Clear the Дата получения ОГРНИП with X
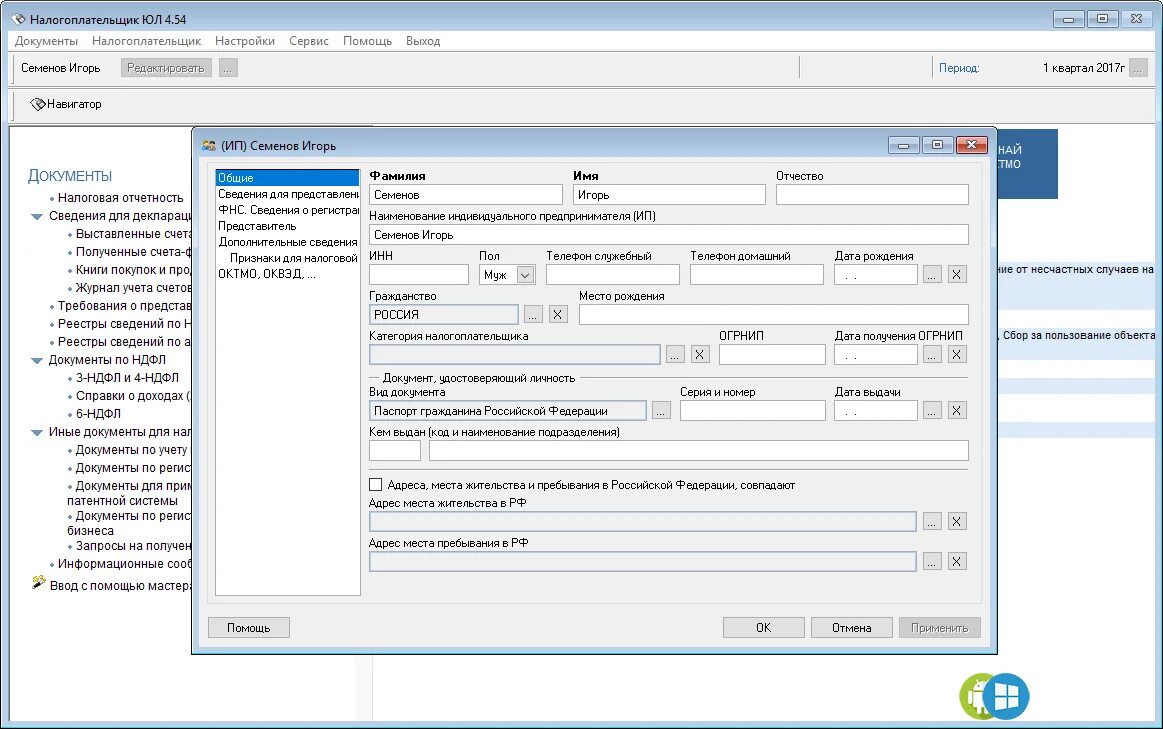The height and width of the screenshot is (729, 1163). (957, 354)
